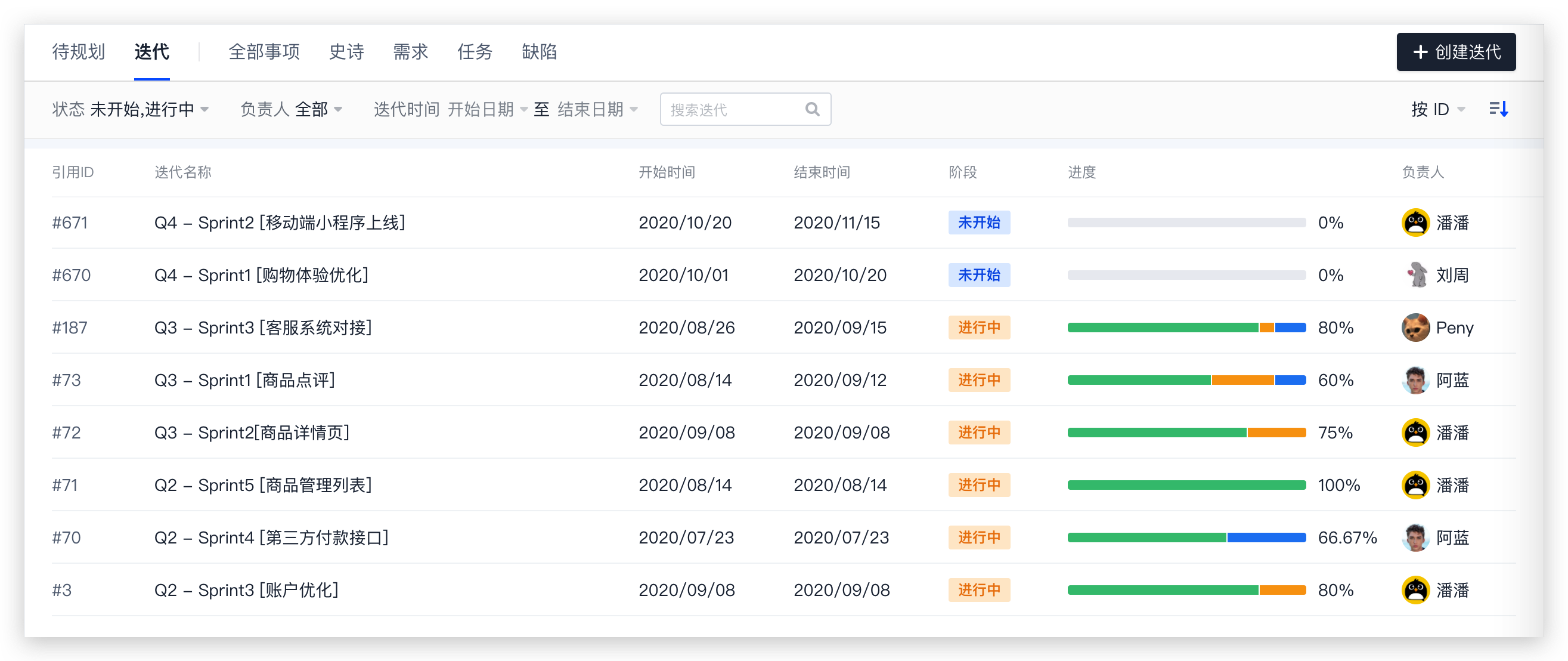This screenshot has height=661, width=1568.
Task: Click end date 2020/09/15 in row #187
Action: coord(840,328)
